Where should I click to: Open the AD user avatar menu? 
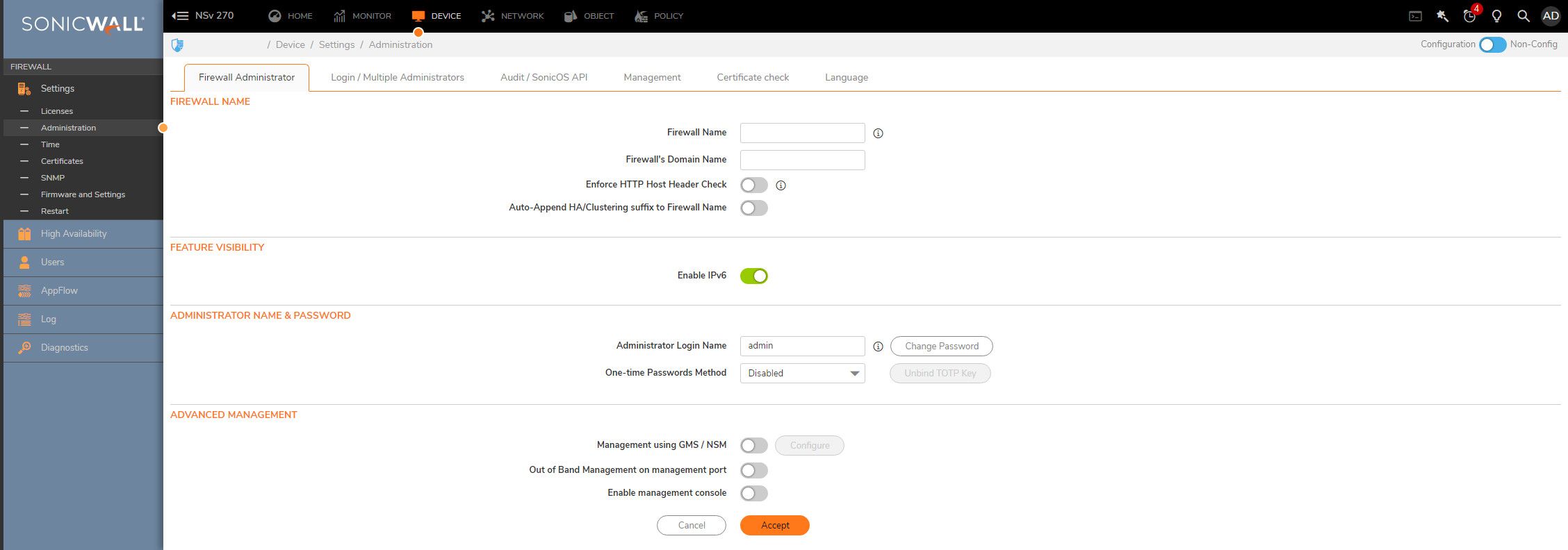(1551, 16)
